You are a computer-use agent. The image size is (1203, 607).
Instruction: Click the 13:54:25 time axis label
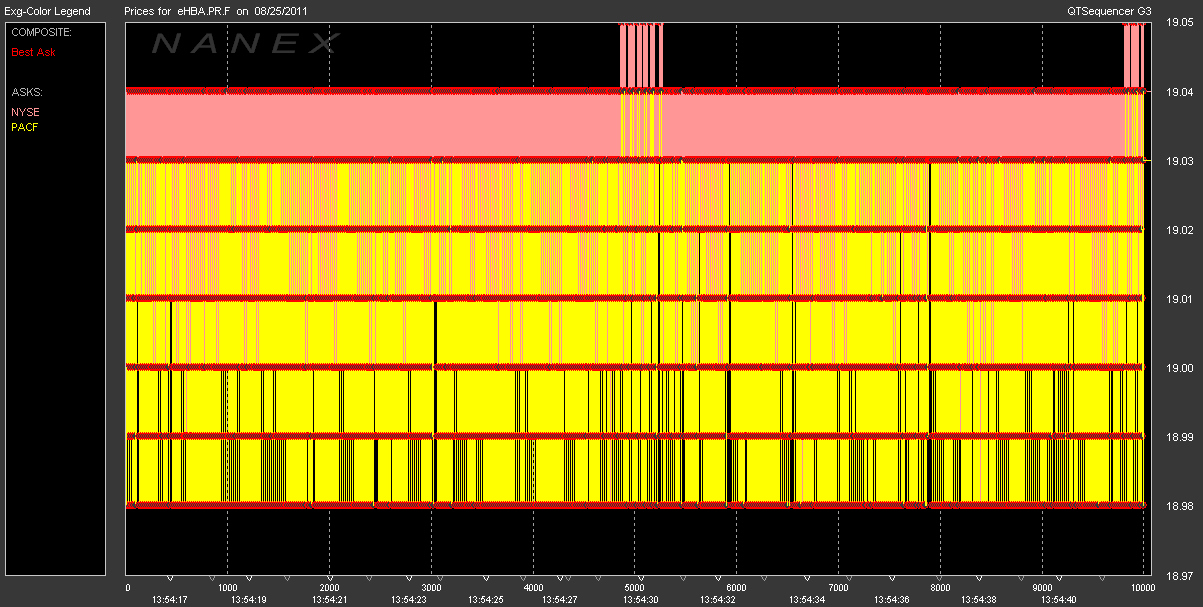pos(486,600)
